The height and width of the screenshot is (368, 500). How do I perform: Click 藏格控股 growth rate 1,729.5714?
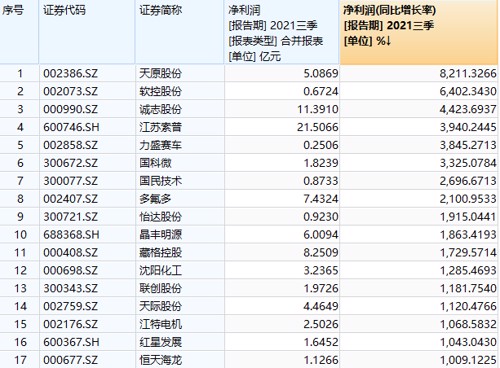click(468, 253)
